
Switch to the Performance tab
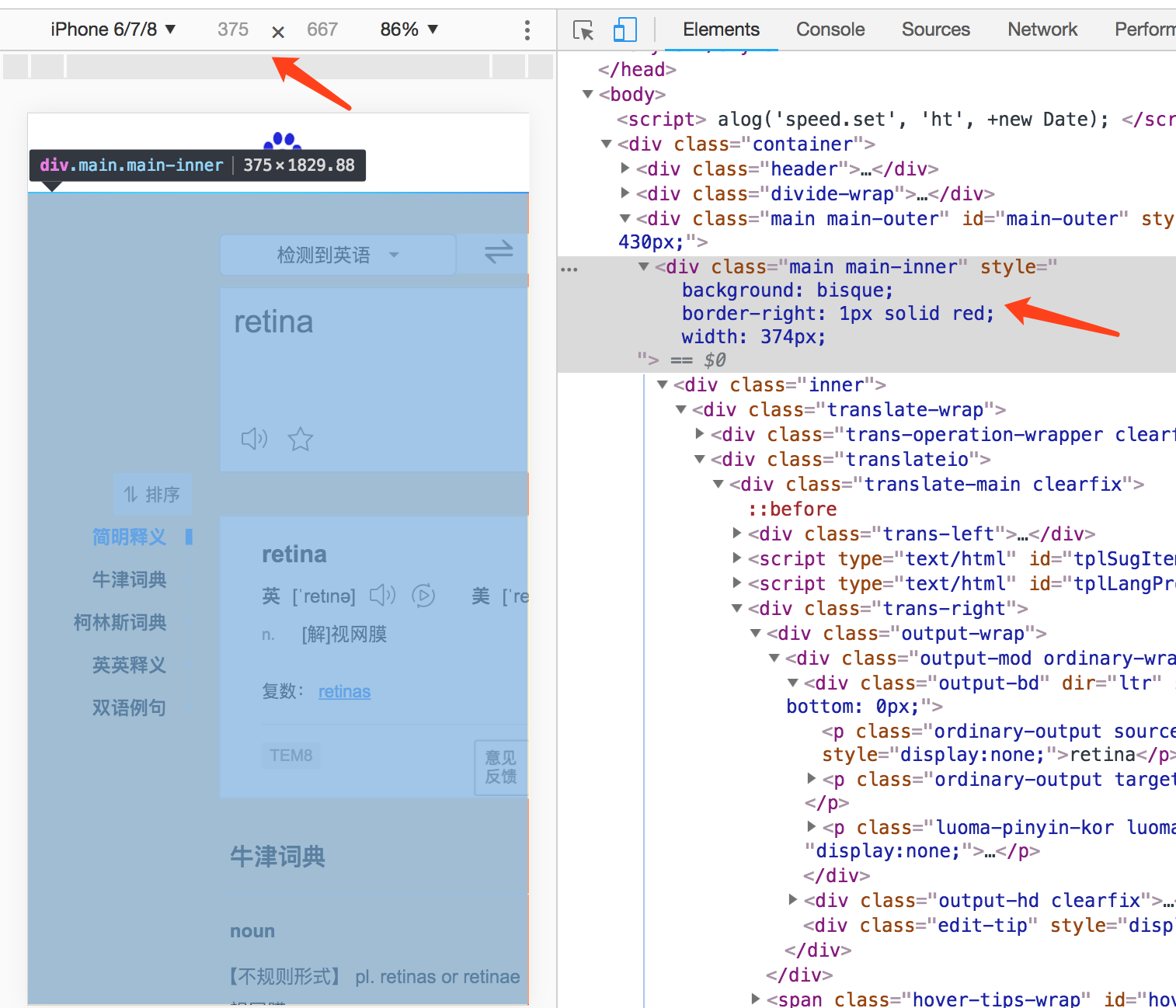pos(1145,30)
